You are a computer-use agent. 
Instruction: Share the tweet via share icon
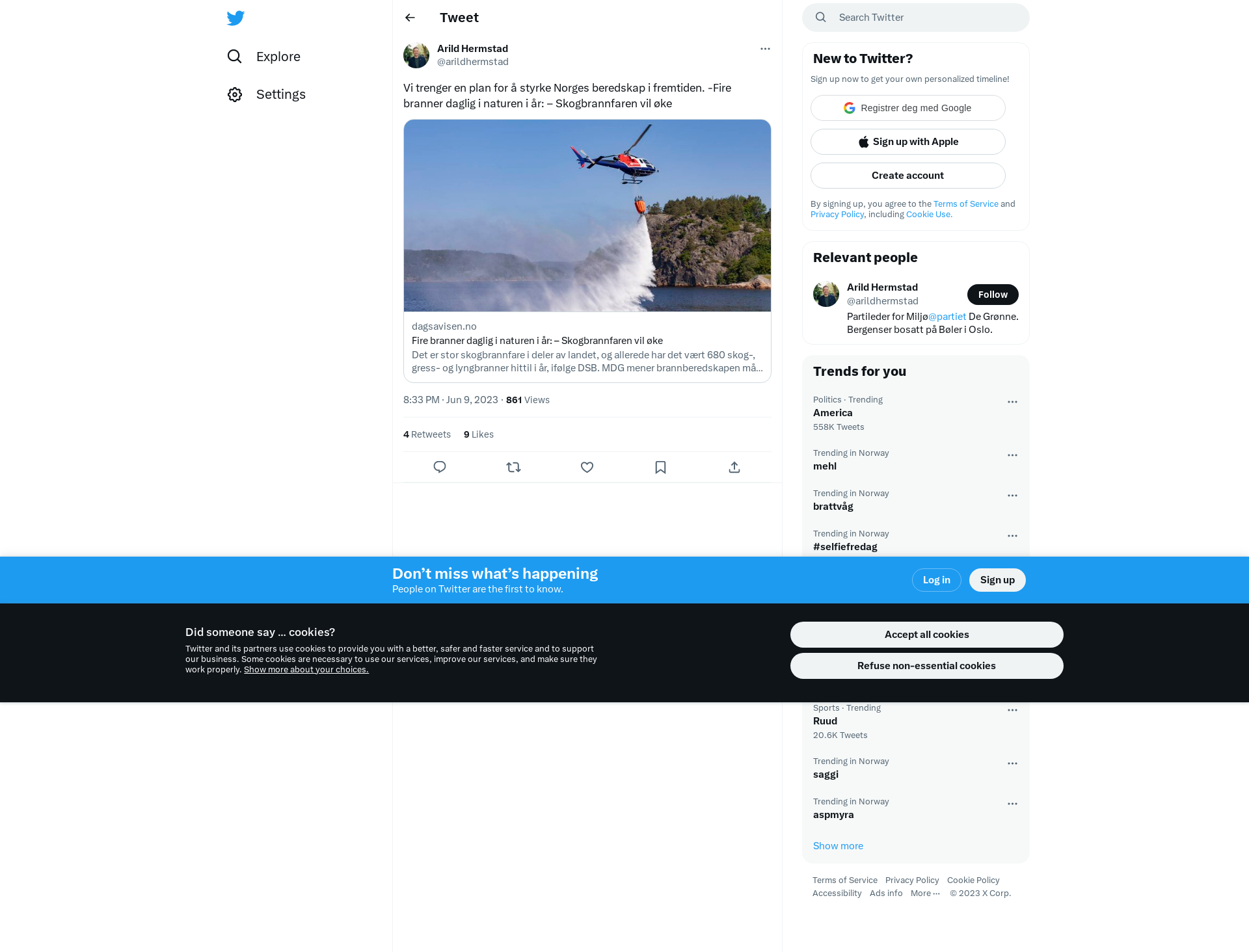pyautogui.click(x=734, y=467)
